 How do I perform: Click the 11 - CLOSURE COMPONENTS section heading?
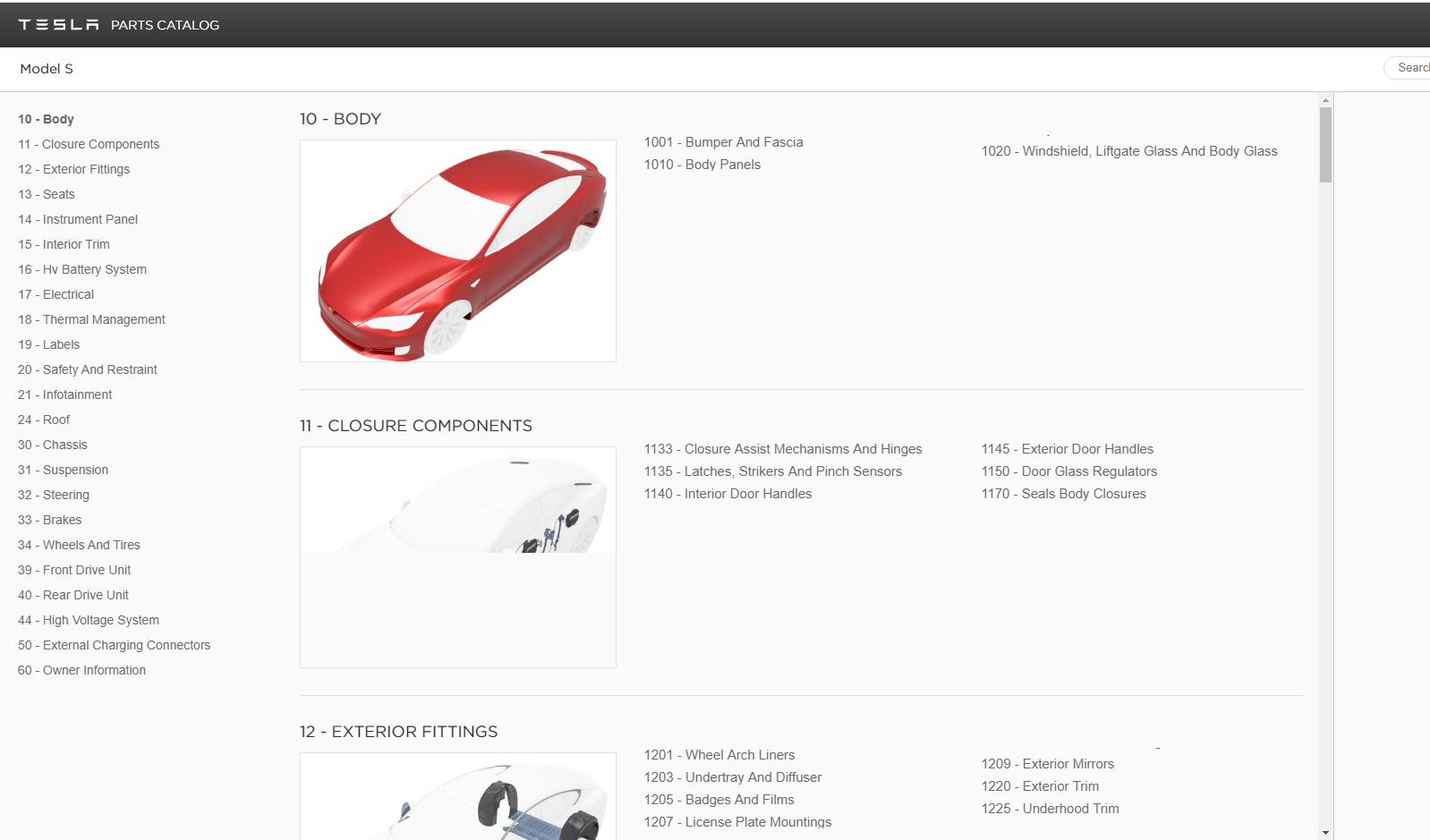[416, 426]
